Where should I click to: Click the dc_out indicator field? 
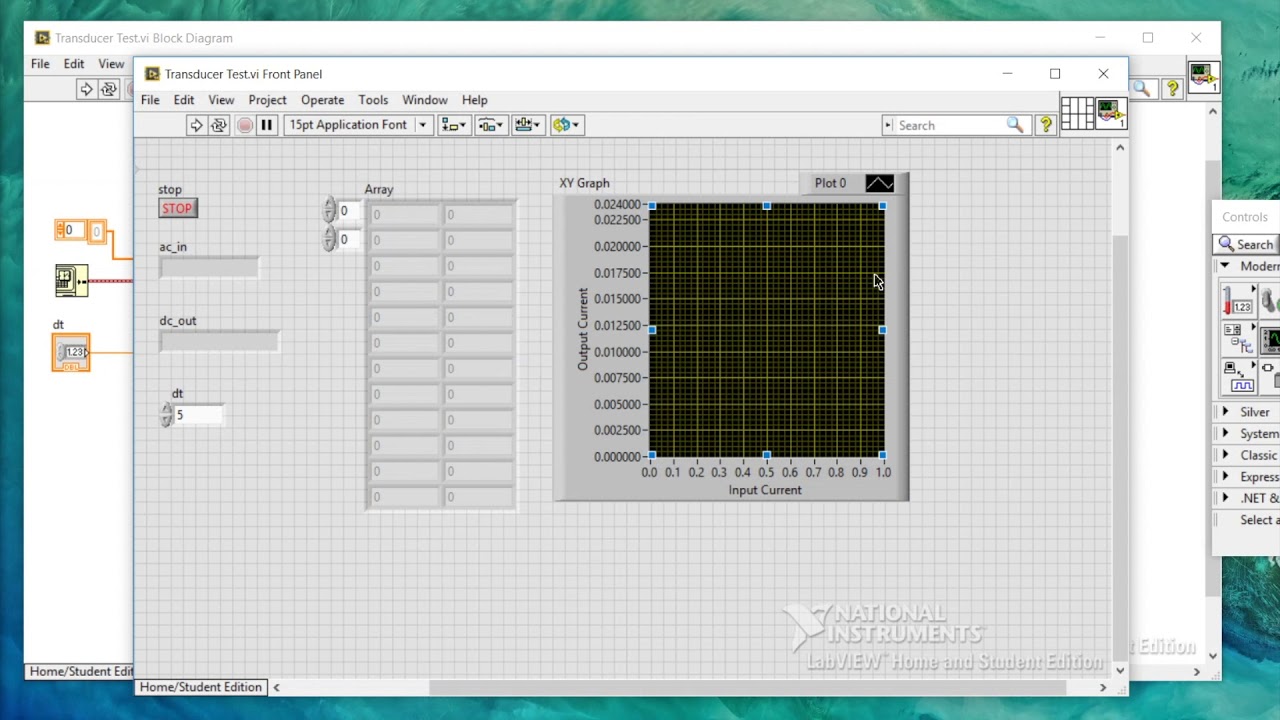[x=219, y=341]
